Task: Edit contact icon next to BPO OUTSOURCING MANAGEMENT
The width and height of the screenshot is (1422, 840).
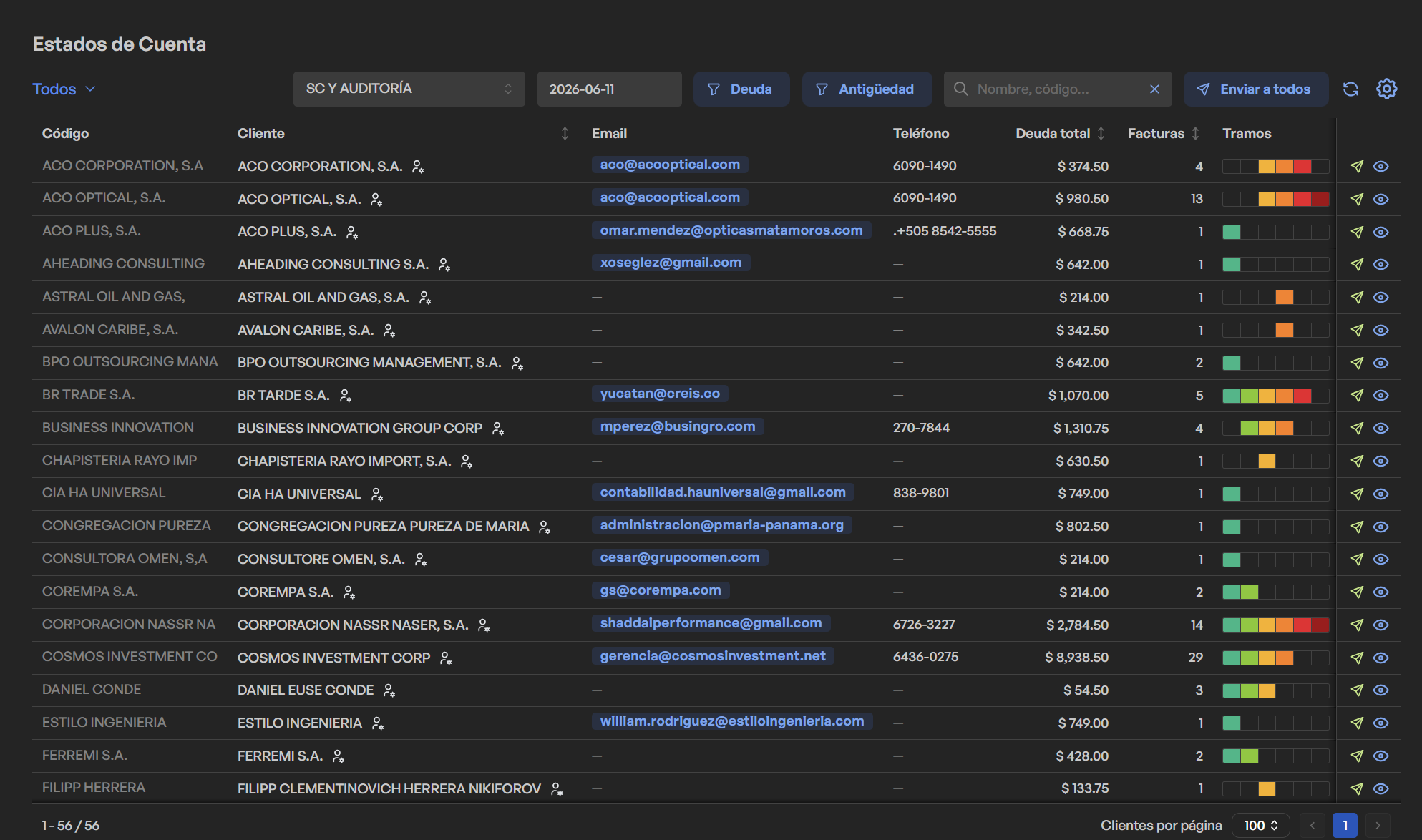Action: 517,363
